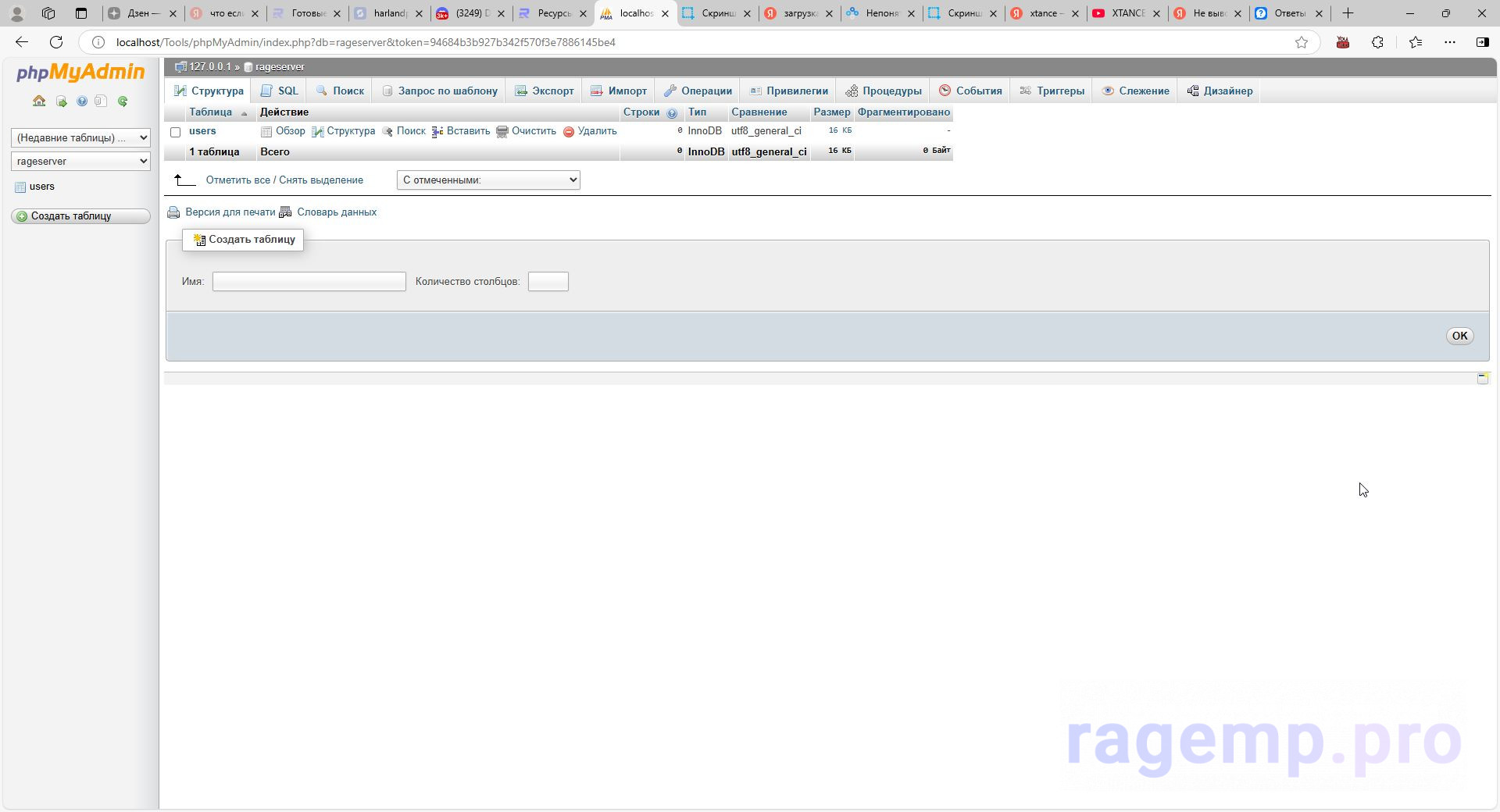Open Словарь данных link
This screenshot has height=812, width=1500.
[x=337, y=212]
